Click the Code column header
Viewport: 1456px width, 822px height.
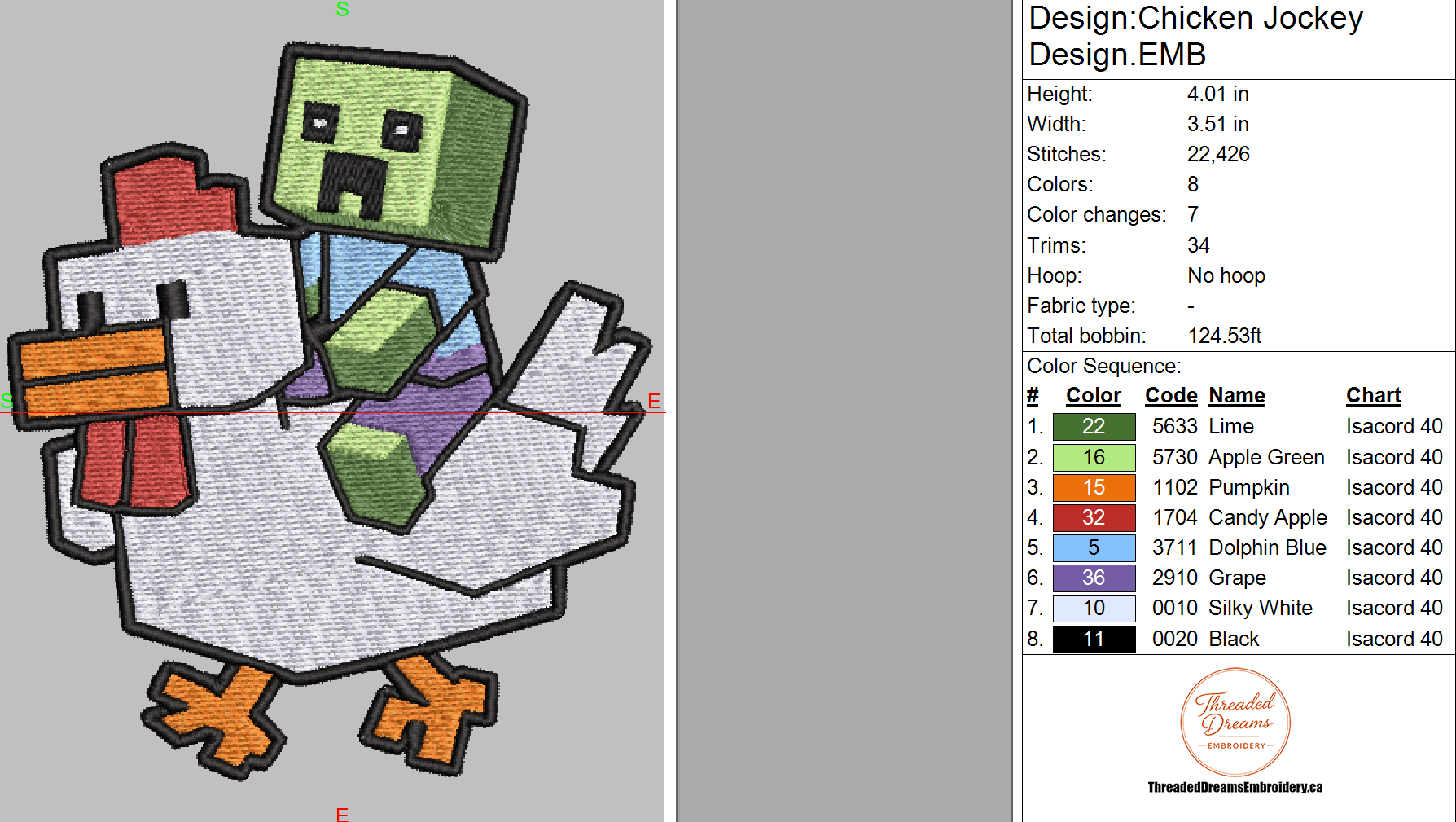coord(1171,396)
